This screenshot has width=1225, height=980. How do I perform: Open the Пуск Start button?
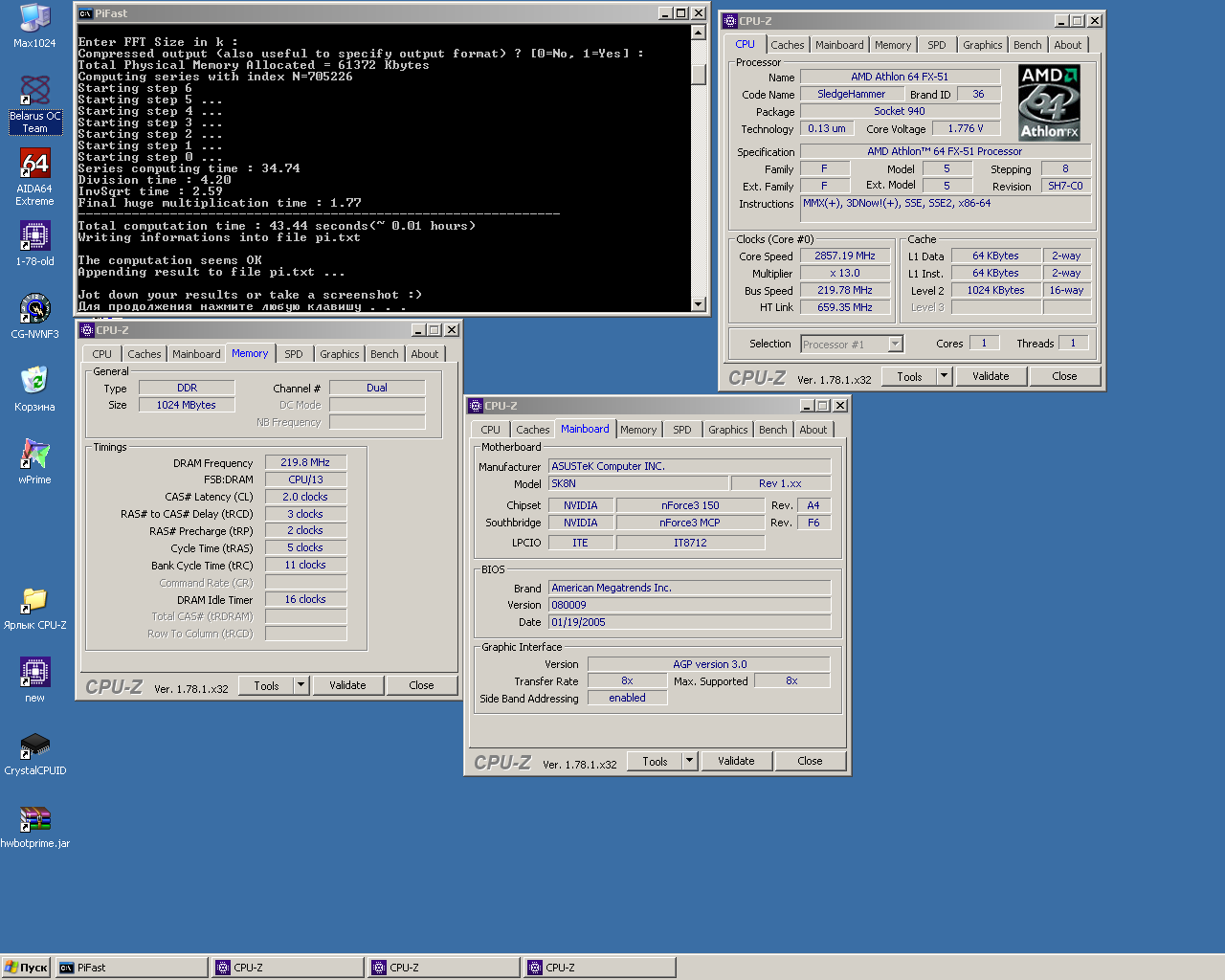click(x=26, y=968)
